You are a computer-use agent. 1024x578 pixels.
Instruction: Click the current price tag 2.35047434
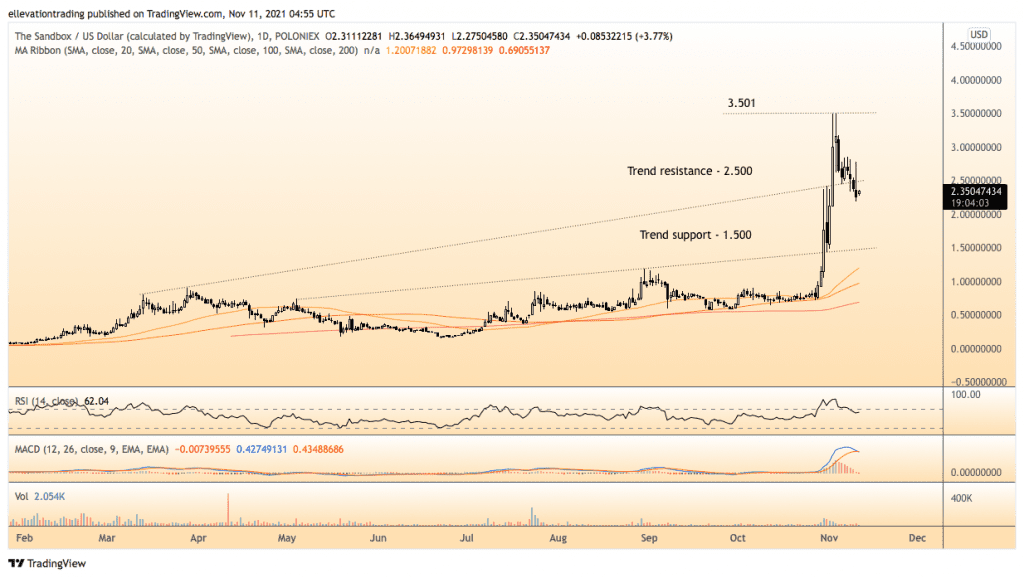tap(976, 191)
